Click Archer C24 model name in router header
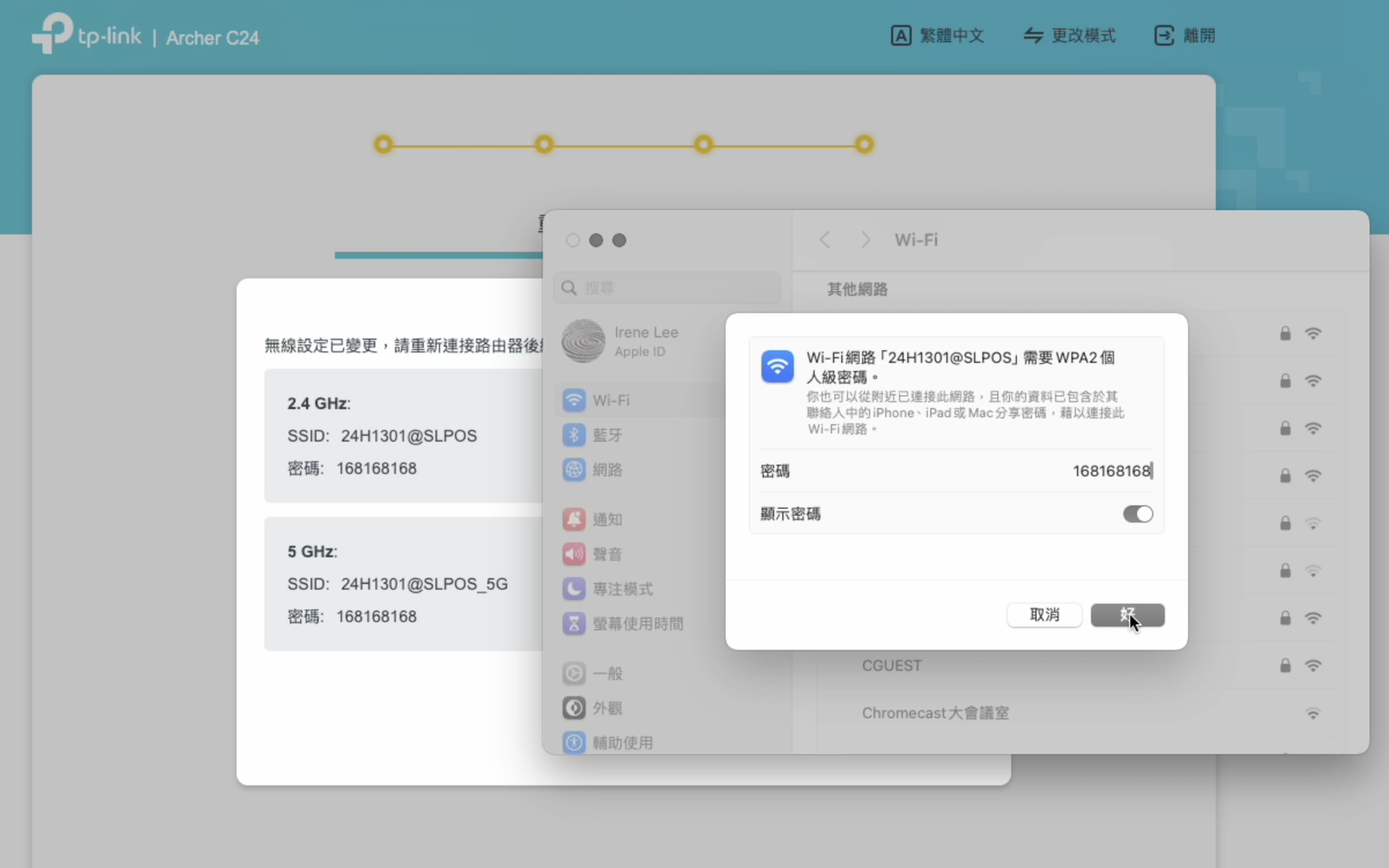 pos(212,38)
